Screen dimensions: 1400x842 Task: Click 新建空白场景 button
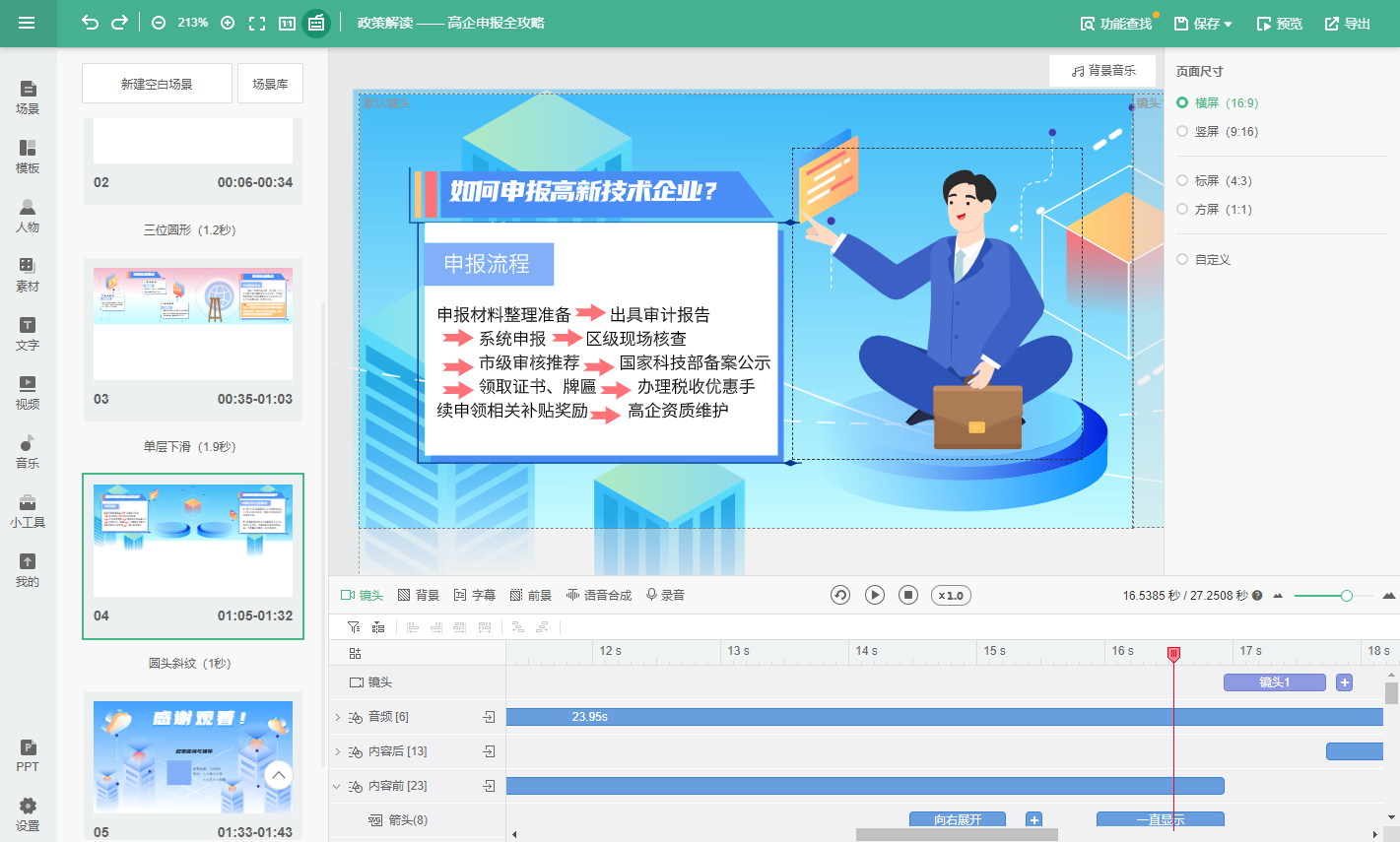[157, 84]
